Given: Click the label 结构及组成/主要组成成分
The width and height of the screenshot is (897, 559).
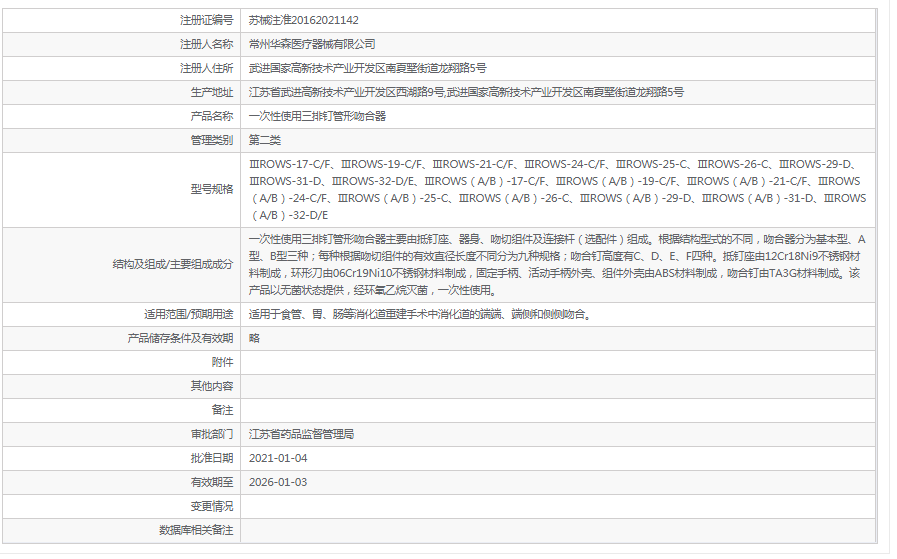Looking at the screenshot, I should point(173,265).
